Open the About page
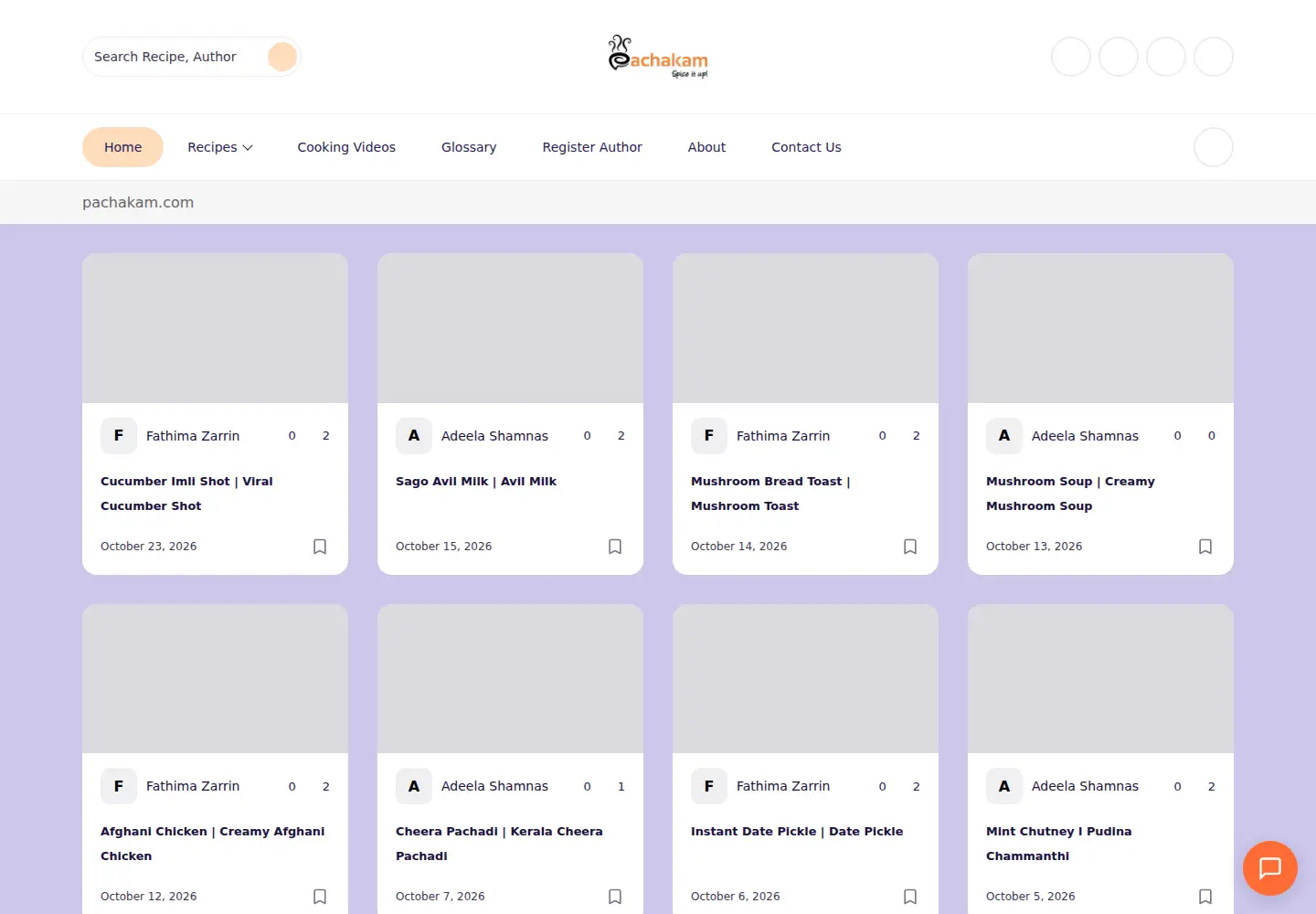 (x=706, y=147)
